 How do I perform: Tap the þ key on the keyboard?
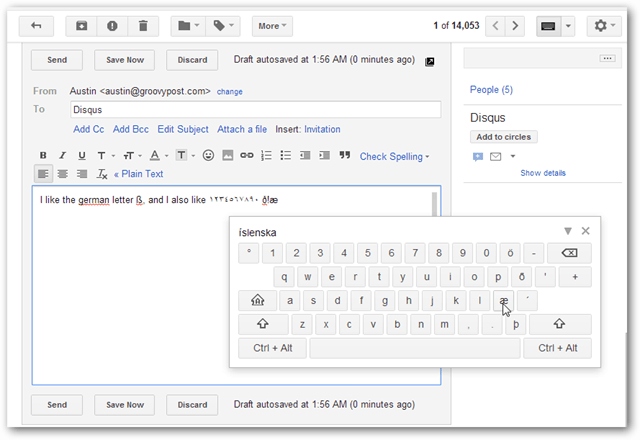coord(516,324)
